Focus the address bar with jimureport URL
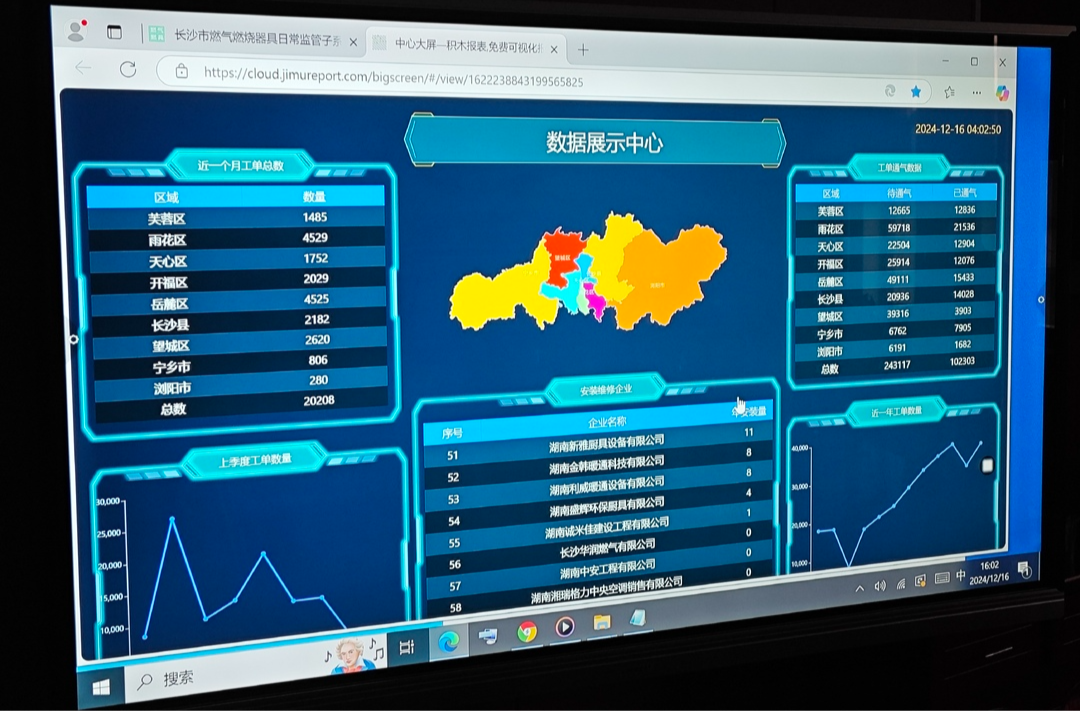Viewport: 1080px width, 711px height. [393, 76]
